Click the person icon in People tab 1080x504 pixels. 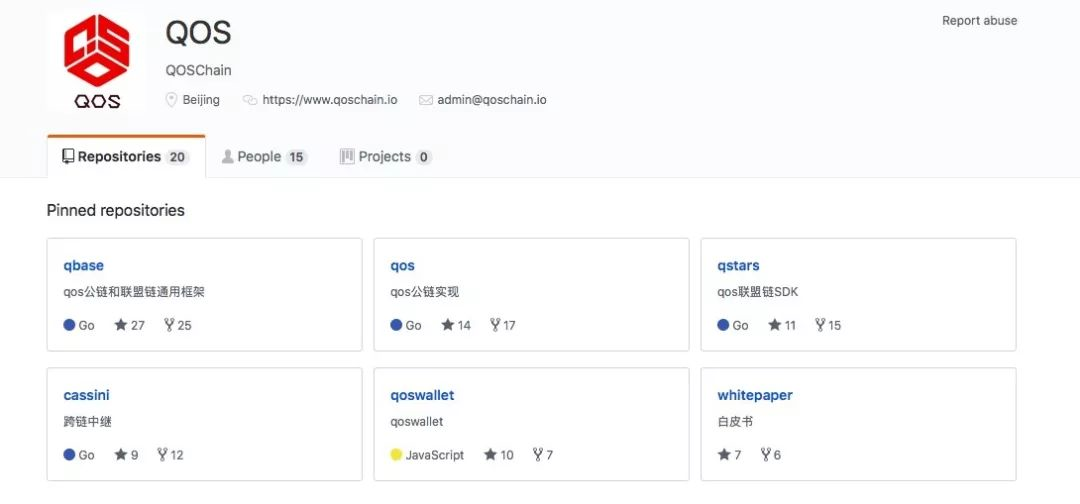tap(227, 157)
